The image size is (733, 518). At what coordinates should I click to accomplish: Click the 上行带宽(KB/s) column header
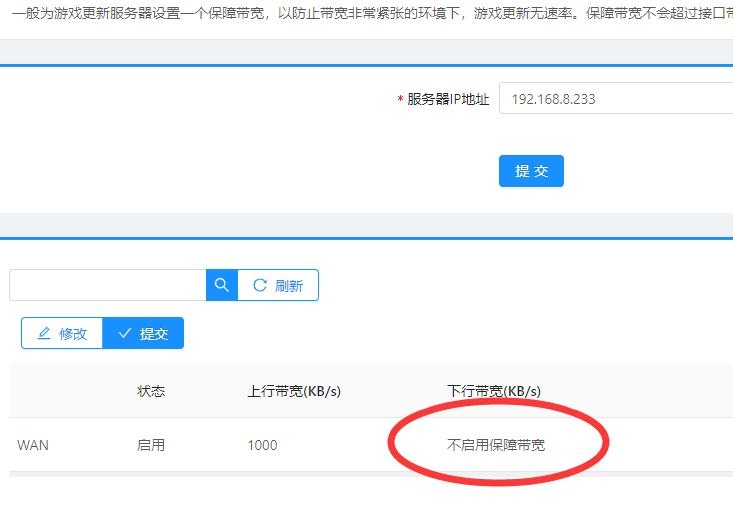[294, 391]
